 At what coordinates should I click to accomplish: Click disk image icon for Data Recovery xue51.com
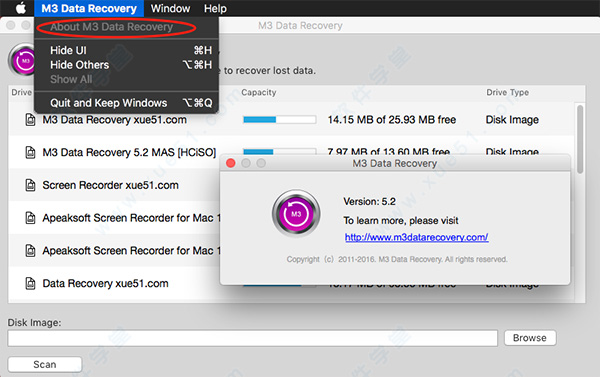(30, 284)
